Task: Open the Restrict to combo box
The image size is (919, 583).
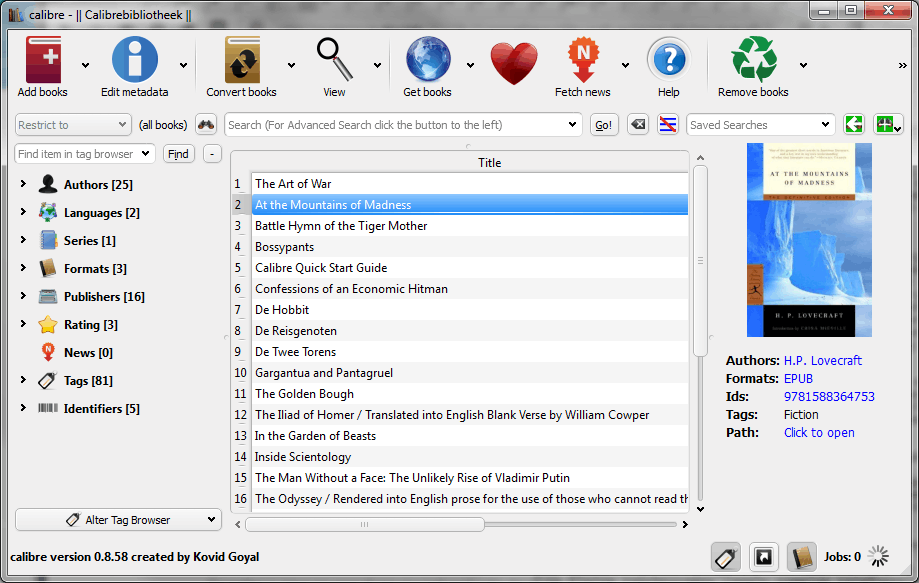Action: tap(73, 125)
